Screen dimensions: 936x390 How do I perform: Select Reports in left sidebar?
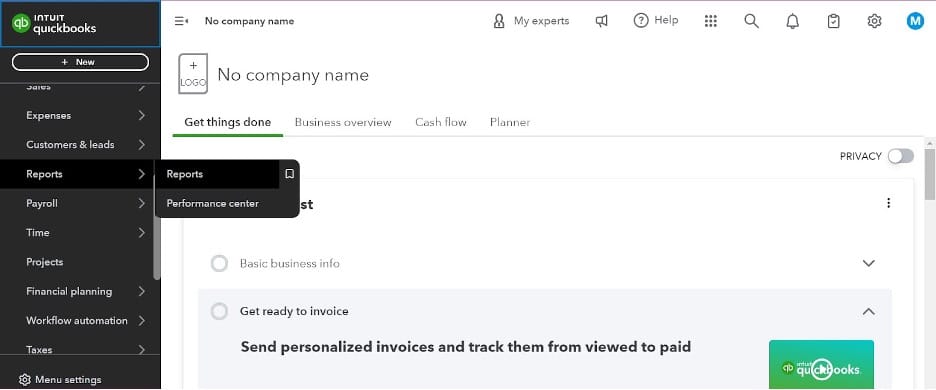point(44,174)
